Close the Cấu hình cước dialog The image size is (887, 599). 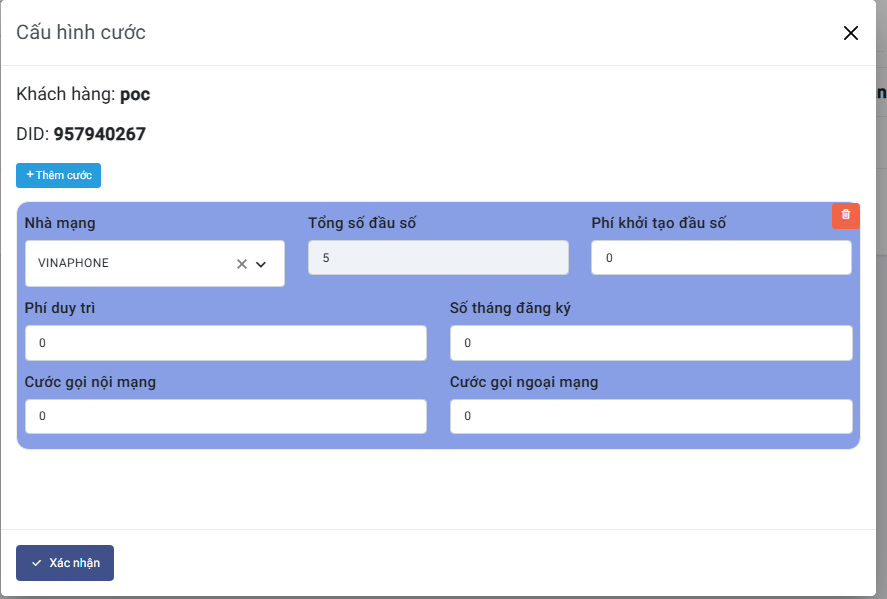[851, 33]
